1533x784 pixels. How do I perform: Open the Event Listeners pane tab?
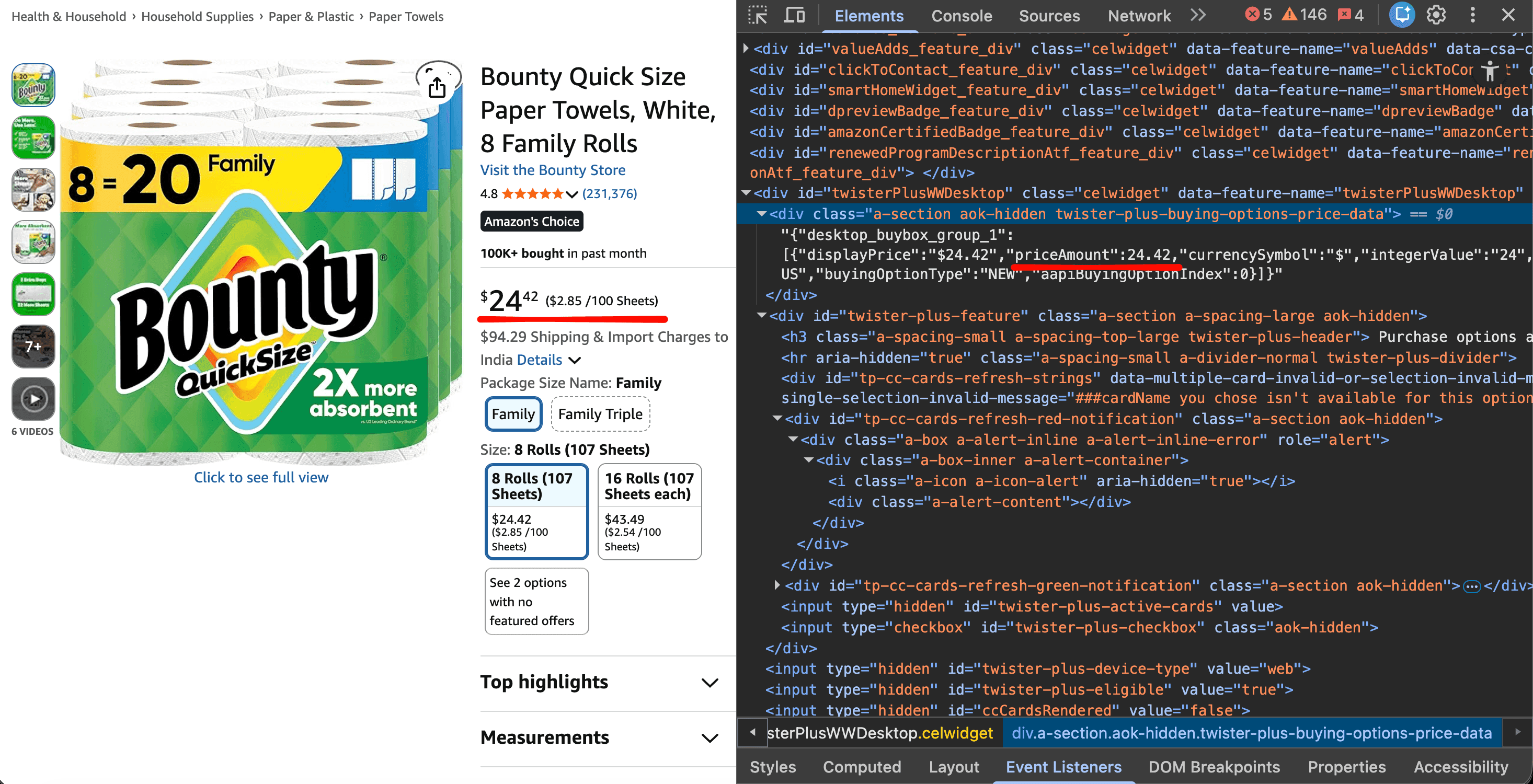(x=1063, y=767)
